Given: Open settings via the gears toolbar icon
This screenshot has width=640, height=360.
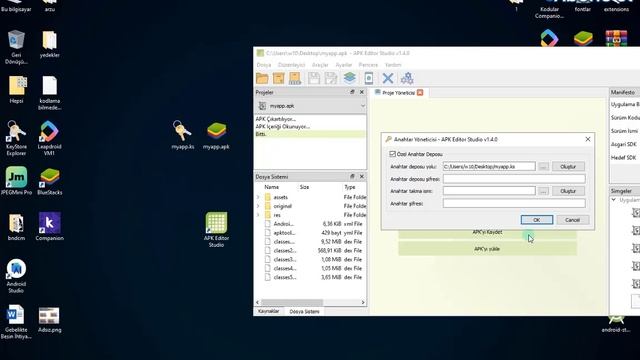Looking at the screenshot, I should point(407,78).
